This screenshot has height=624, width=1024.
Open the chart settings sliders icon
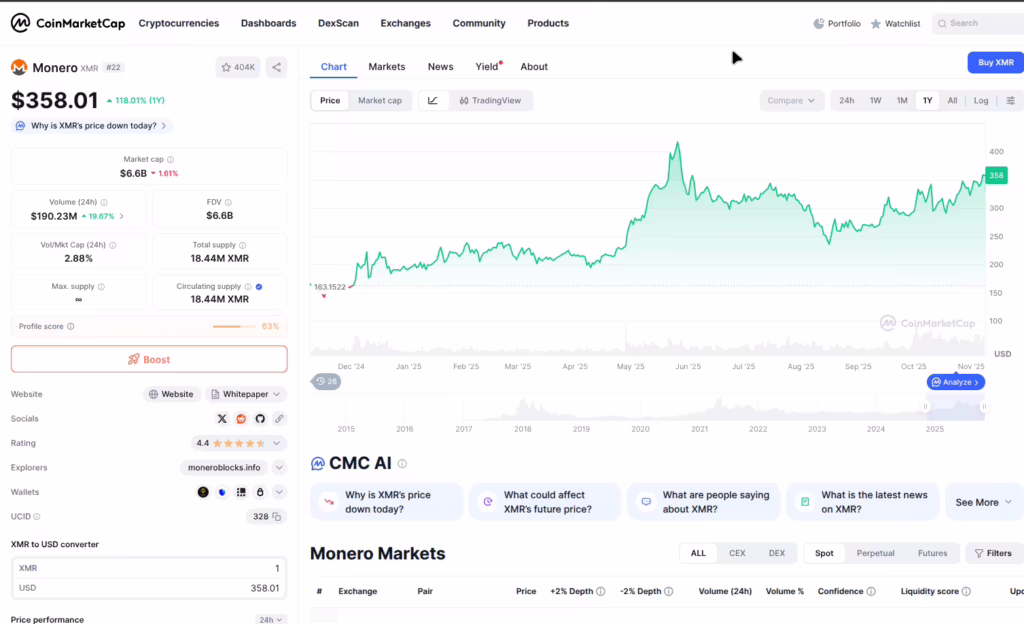(1012, 100)
